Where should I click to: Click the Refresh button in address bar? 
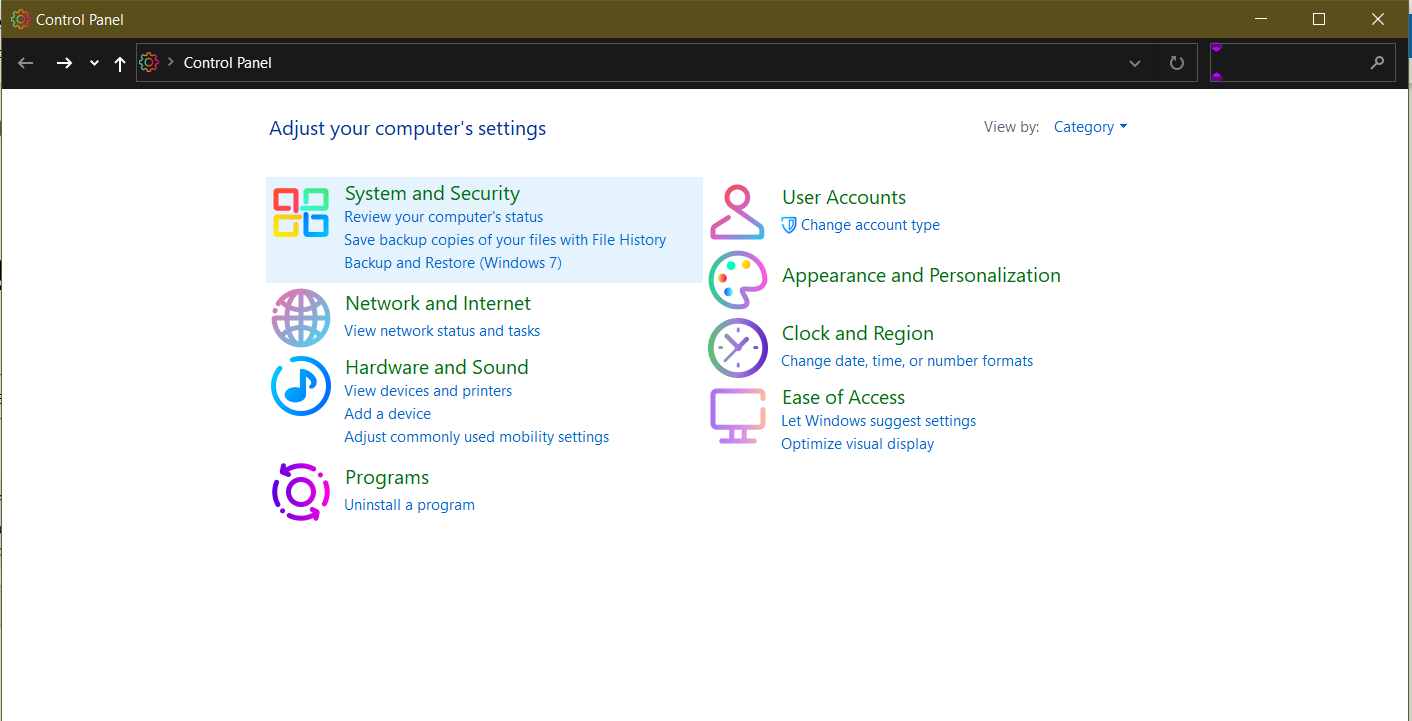pyautogui.click(x=1177, y=63)
